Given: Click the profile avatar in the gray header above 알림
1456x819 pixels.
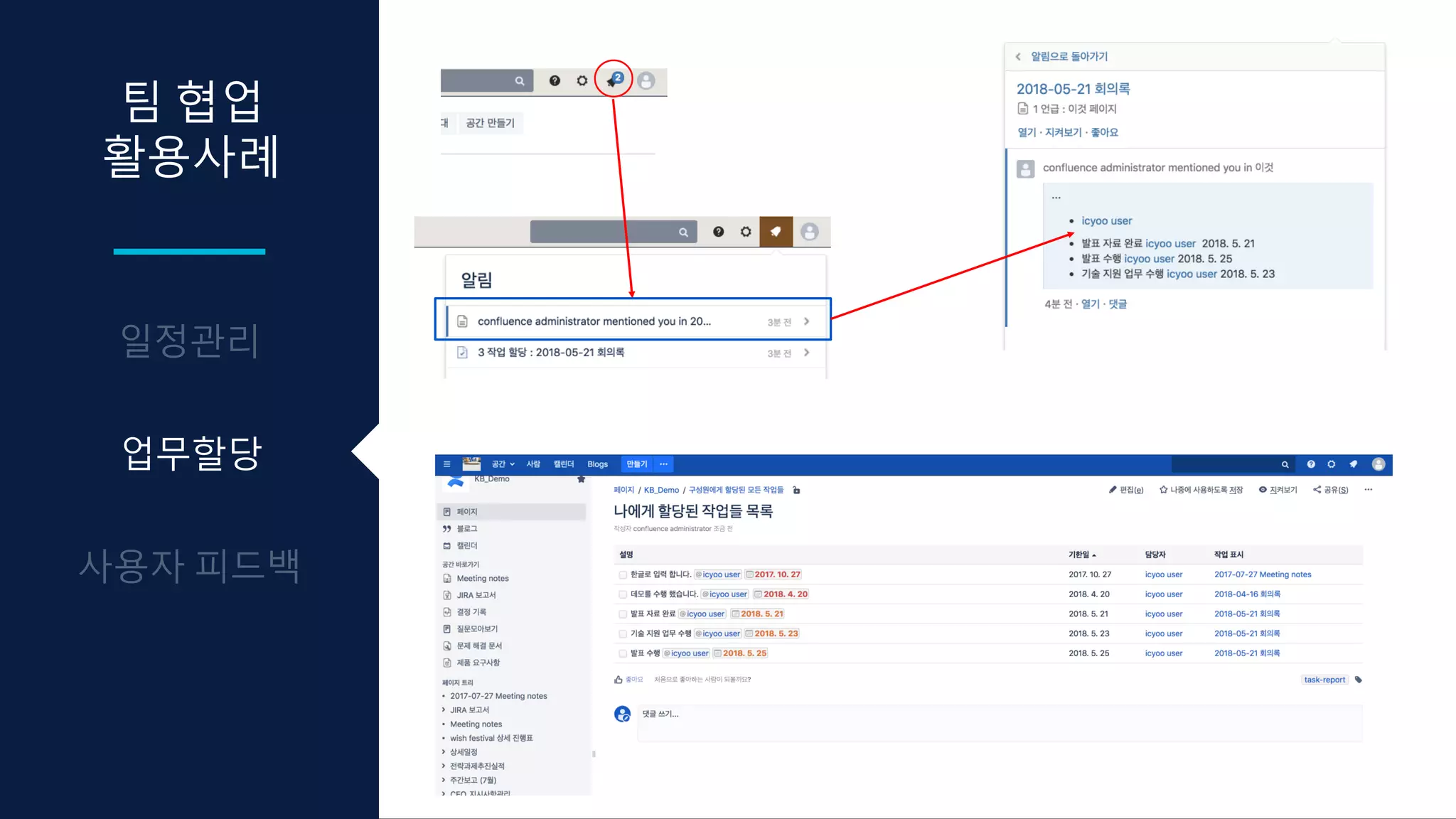Looking at the screenshot, I should pyautogui.click(x=809, y=232).
